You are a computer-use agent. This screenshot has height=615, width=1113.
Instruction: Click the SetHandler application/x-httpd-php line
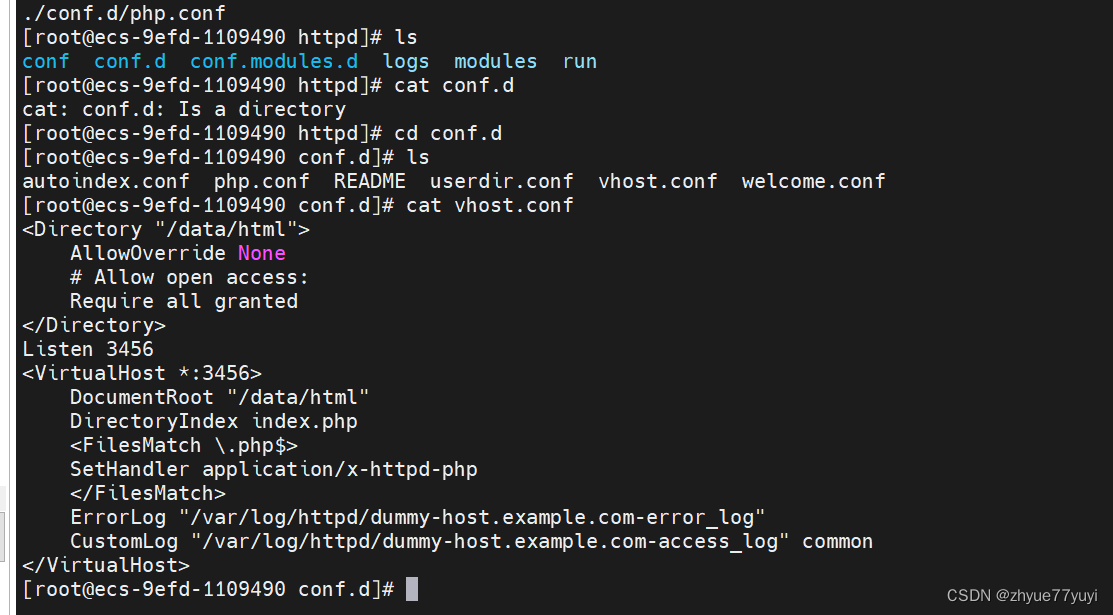click(x=273, y=469)
